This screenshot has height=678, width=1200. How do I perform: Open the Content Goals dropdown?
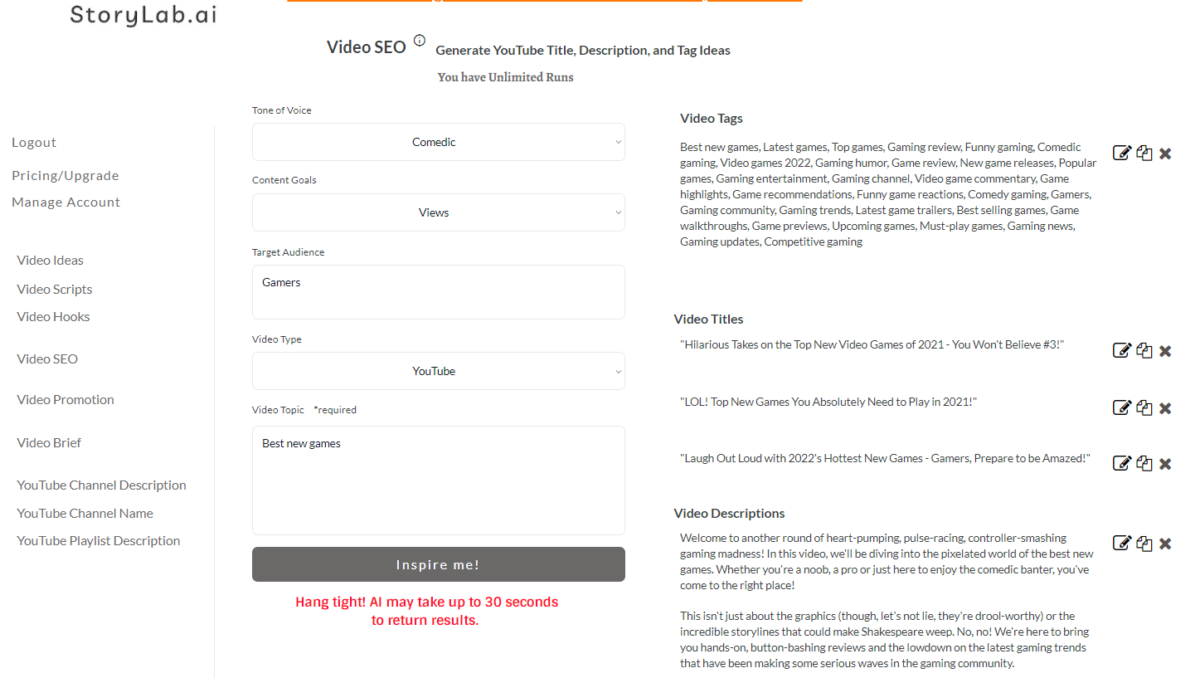[438, 211]
